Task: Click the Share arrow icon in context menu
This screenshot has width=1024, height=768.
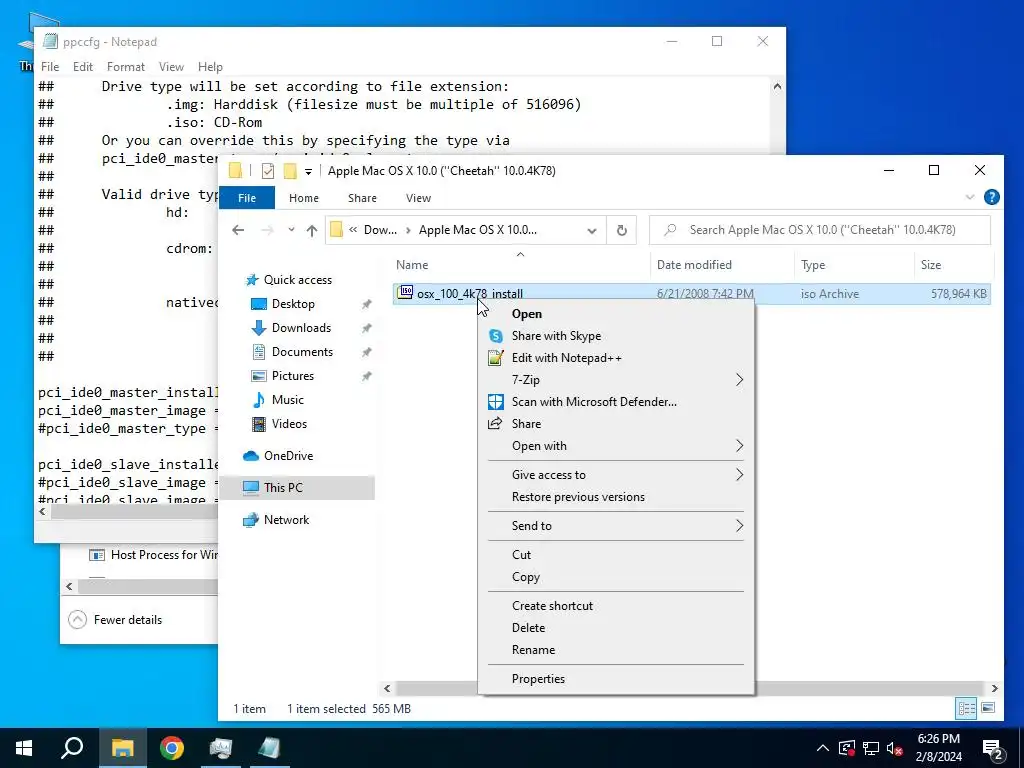Action: point(495,423)
